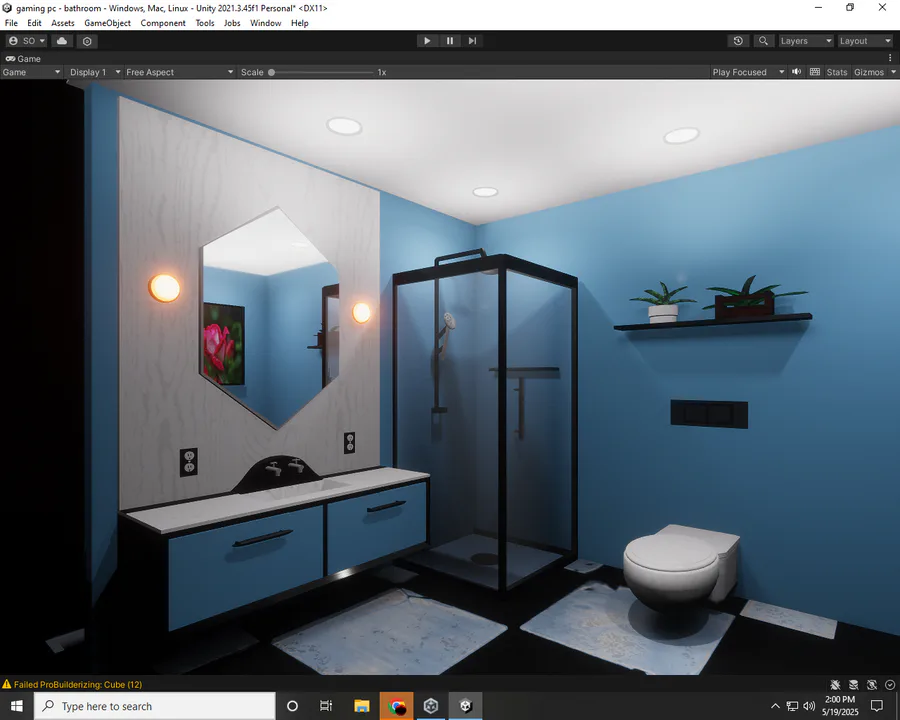Screen dimensions: 900x720
Task: Open the Game view options kebab menu
Action: click(x=890, y=58)
